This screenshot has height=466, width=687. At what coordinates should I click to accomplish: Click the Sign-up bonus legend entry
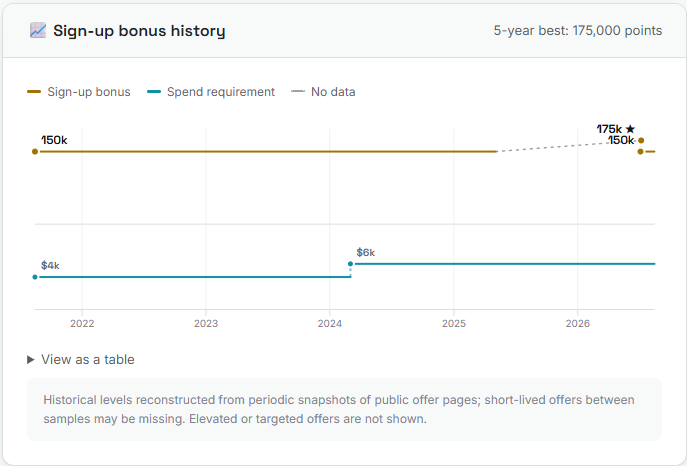point(79,92)
